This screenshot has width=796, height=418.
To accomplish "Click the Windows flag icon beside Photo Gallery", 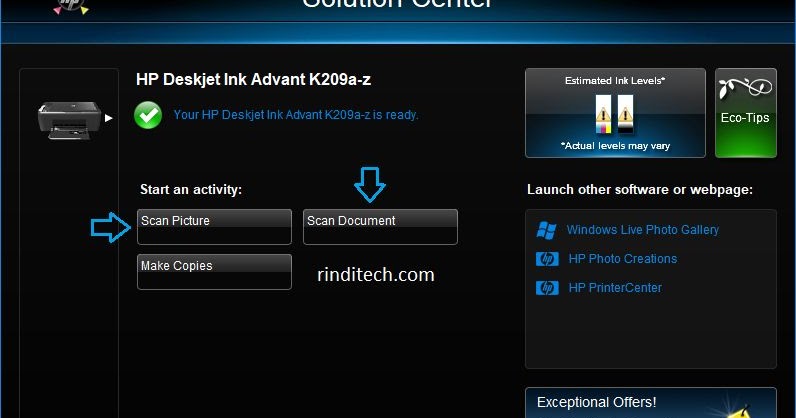I will (x=547, y=230).
